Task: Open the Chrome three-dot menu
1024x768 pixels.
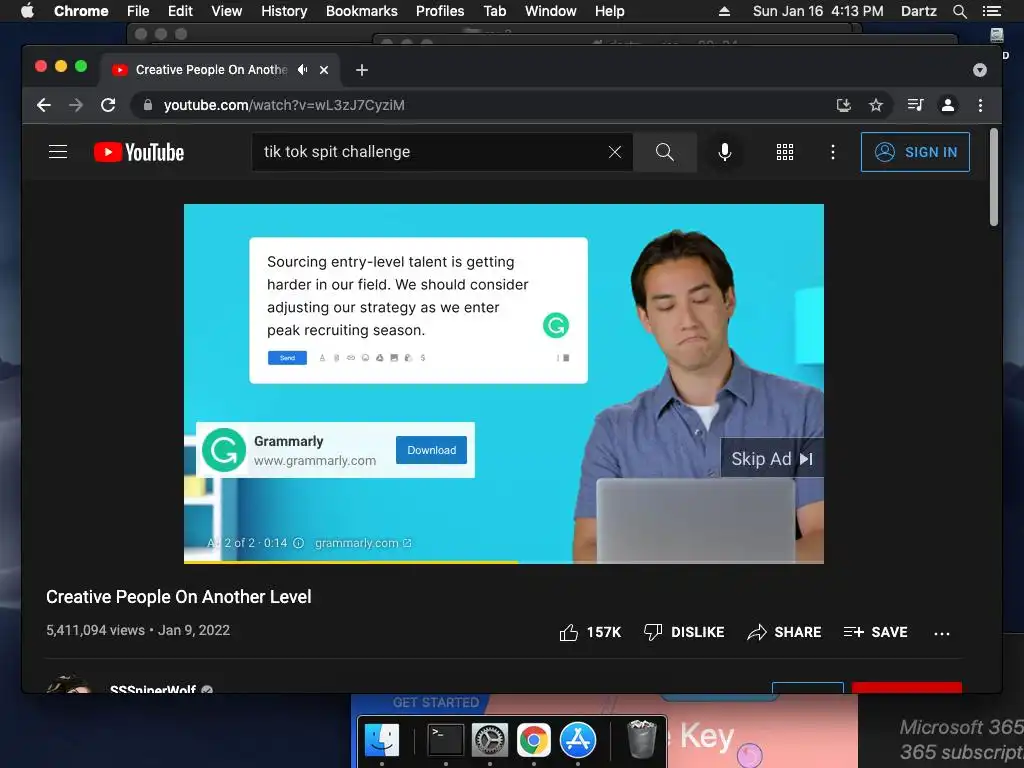Action: click(980, 105)
